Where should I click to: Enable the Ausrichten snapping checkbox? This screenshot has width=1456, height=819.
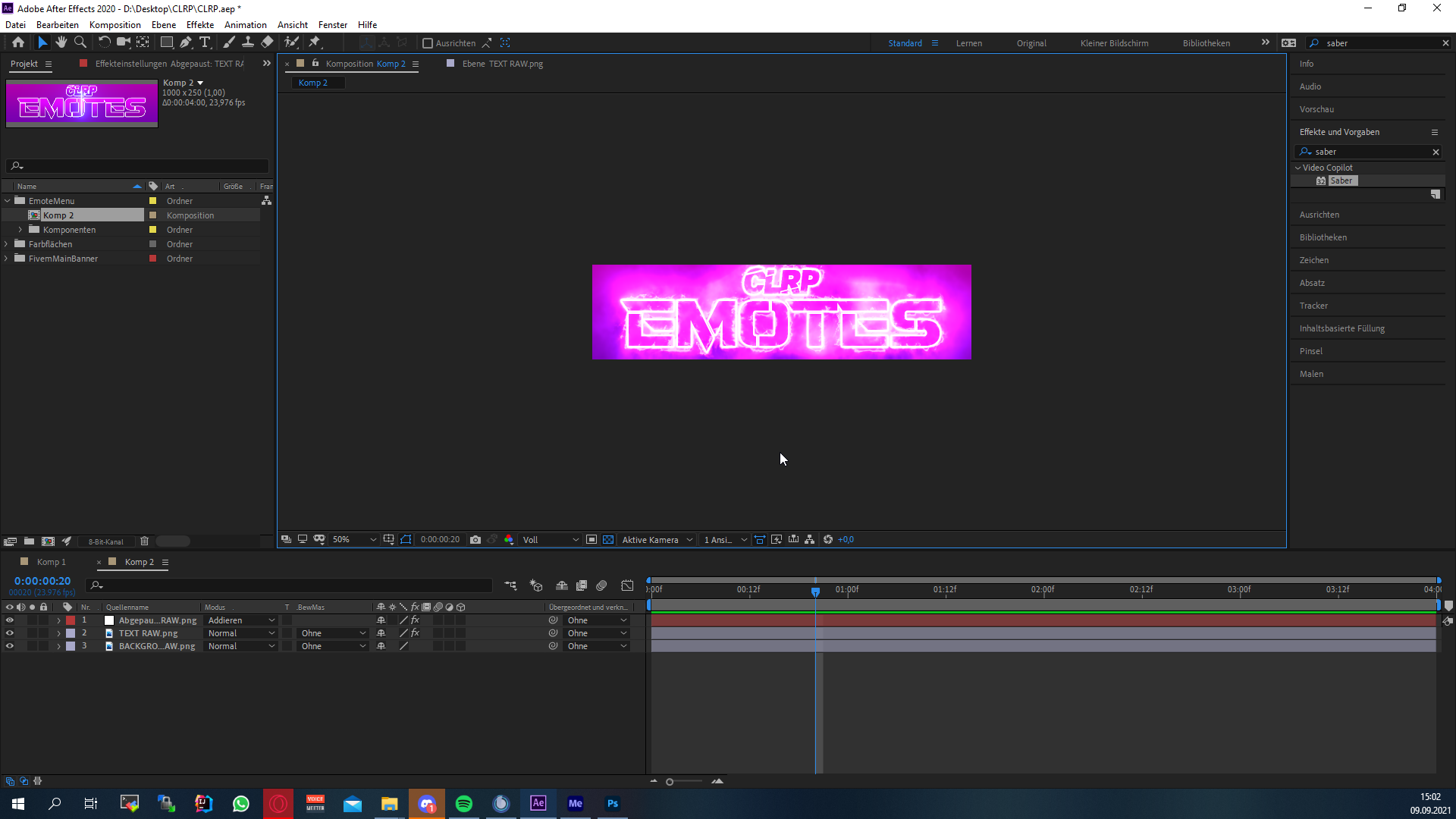(x=428, y=43)
